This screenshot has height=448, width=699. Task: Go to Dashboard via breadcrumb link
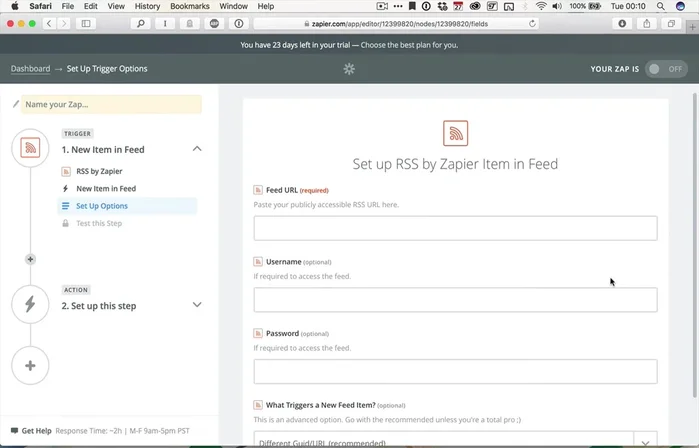[31, 69]
